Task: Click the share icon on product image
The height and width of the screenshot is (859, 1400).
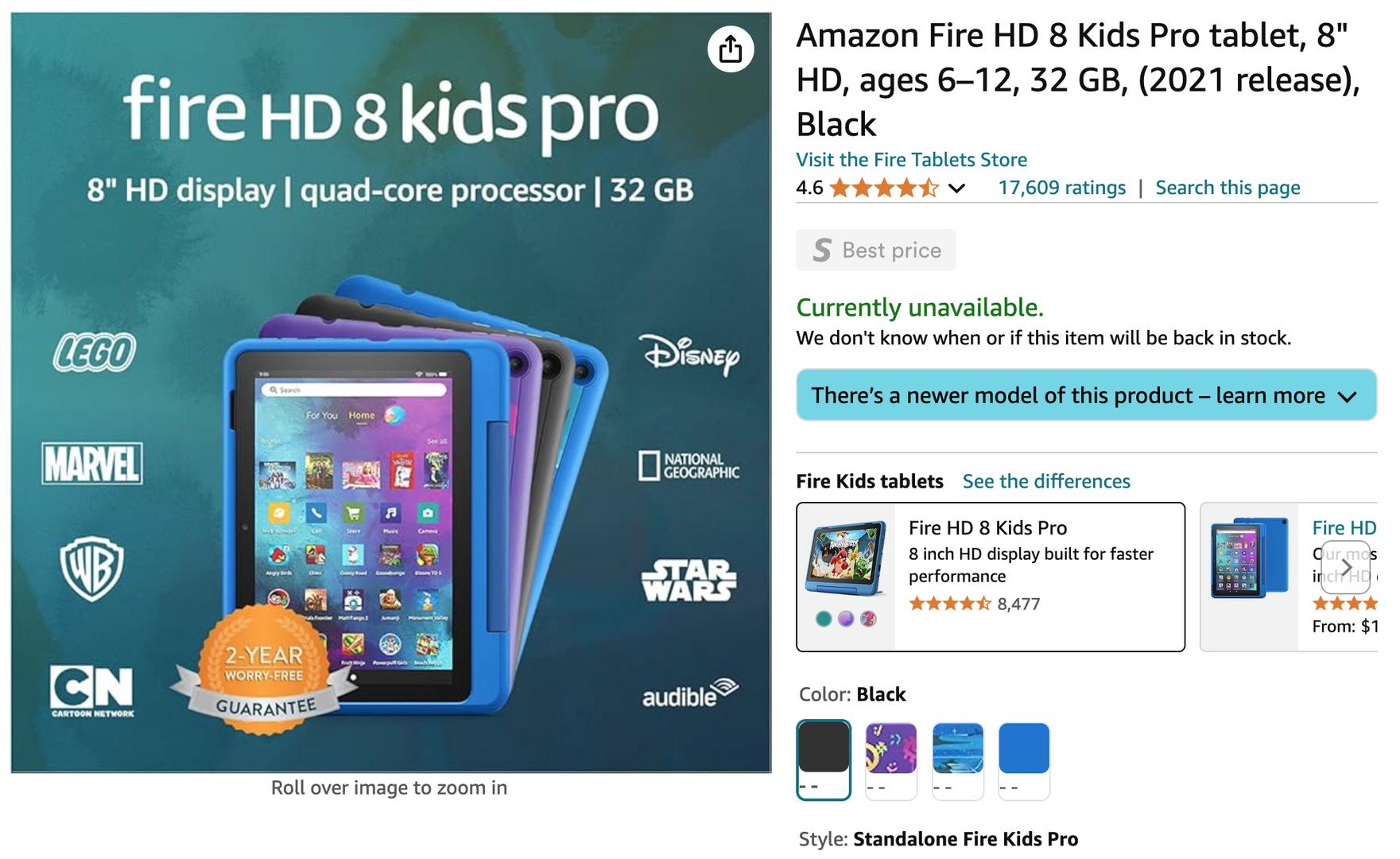Action: click(730, 49)
